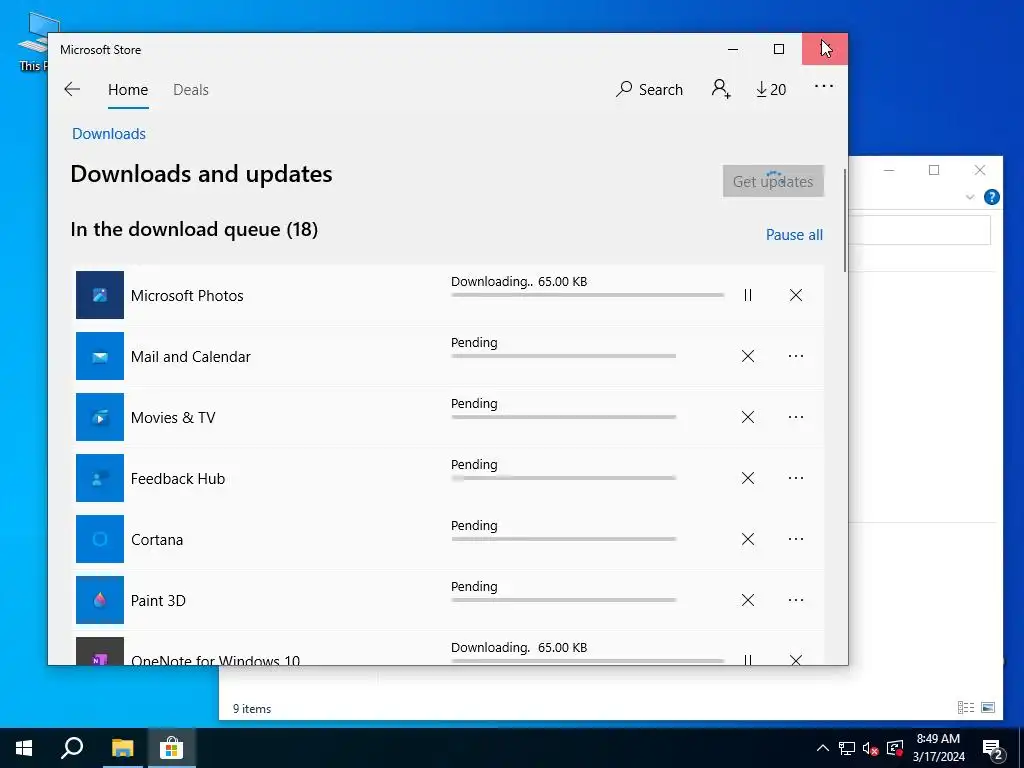Switch File Explorer to large icons view
This screenshot has width=1024, height=768.
[x=988, y=707]
